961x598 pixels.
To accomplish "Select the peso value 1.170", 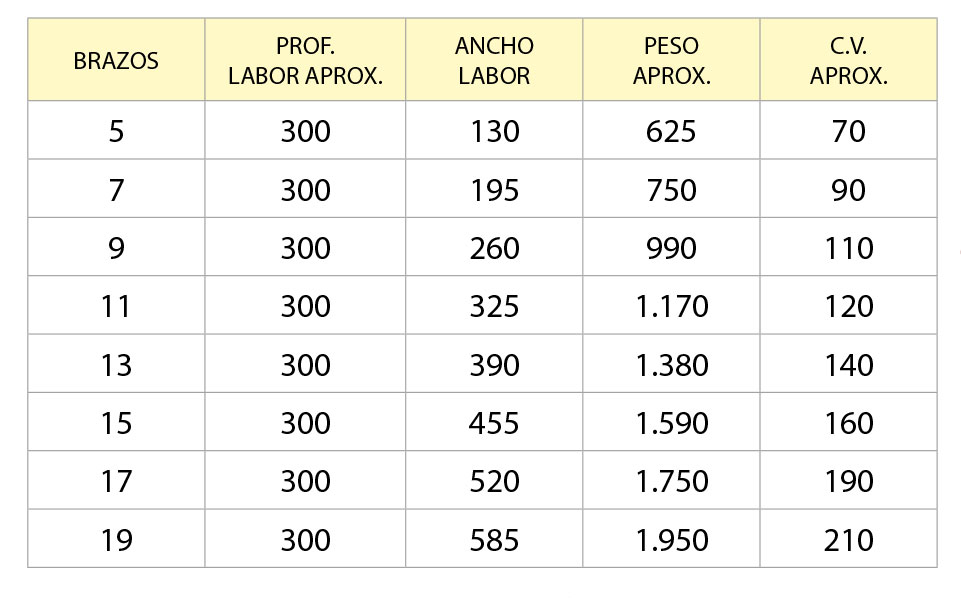I will pyautogui.click(x=672, y=306).
